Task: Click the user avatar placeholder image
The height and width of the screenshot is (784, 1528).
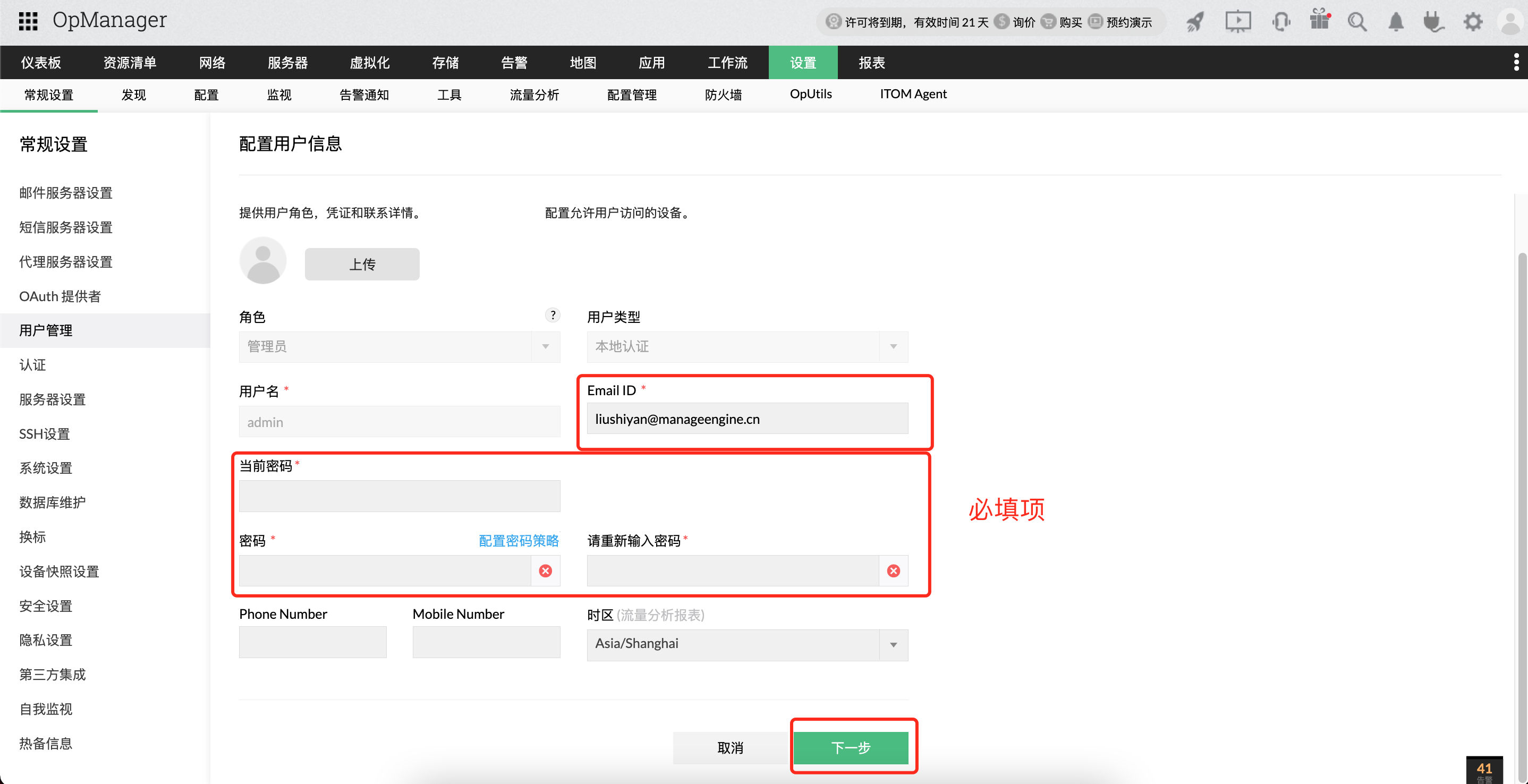Action: 263,260
